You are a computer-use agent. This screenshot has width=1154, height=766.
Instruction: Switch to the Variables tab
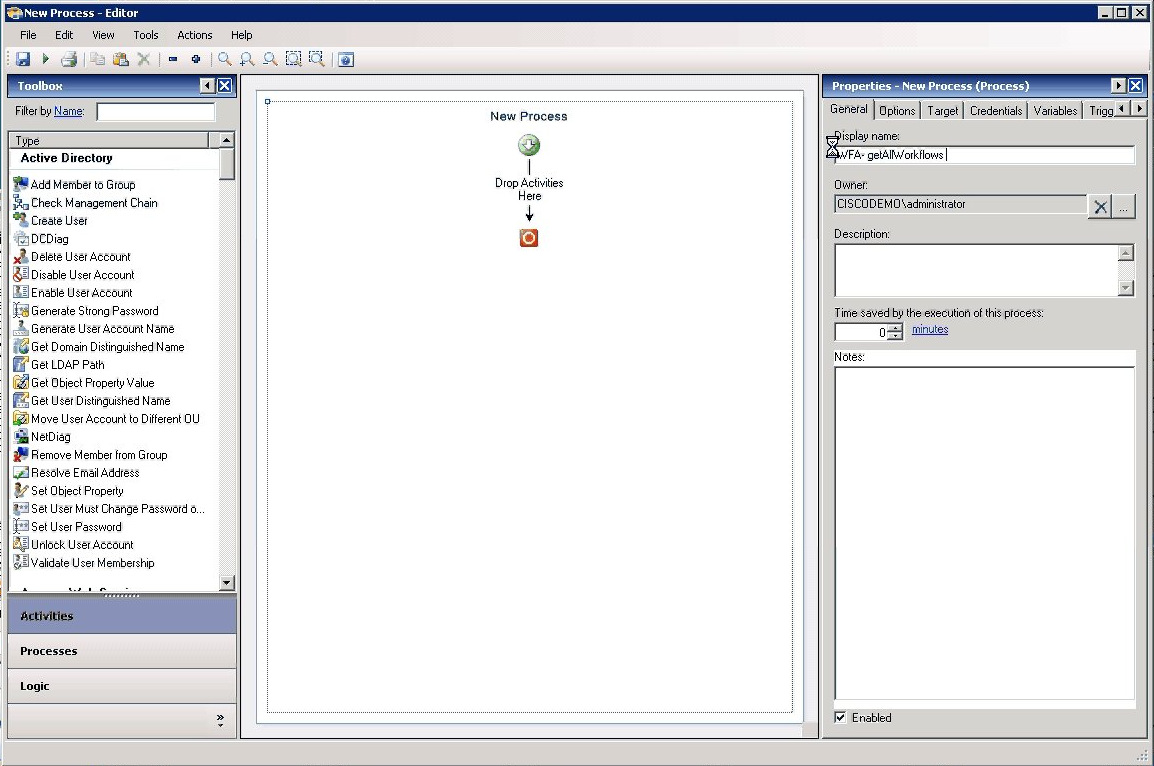point(1055,110)
